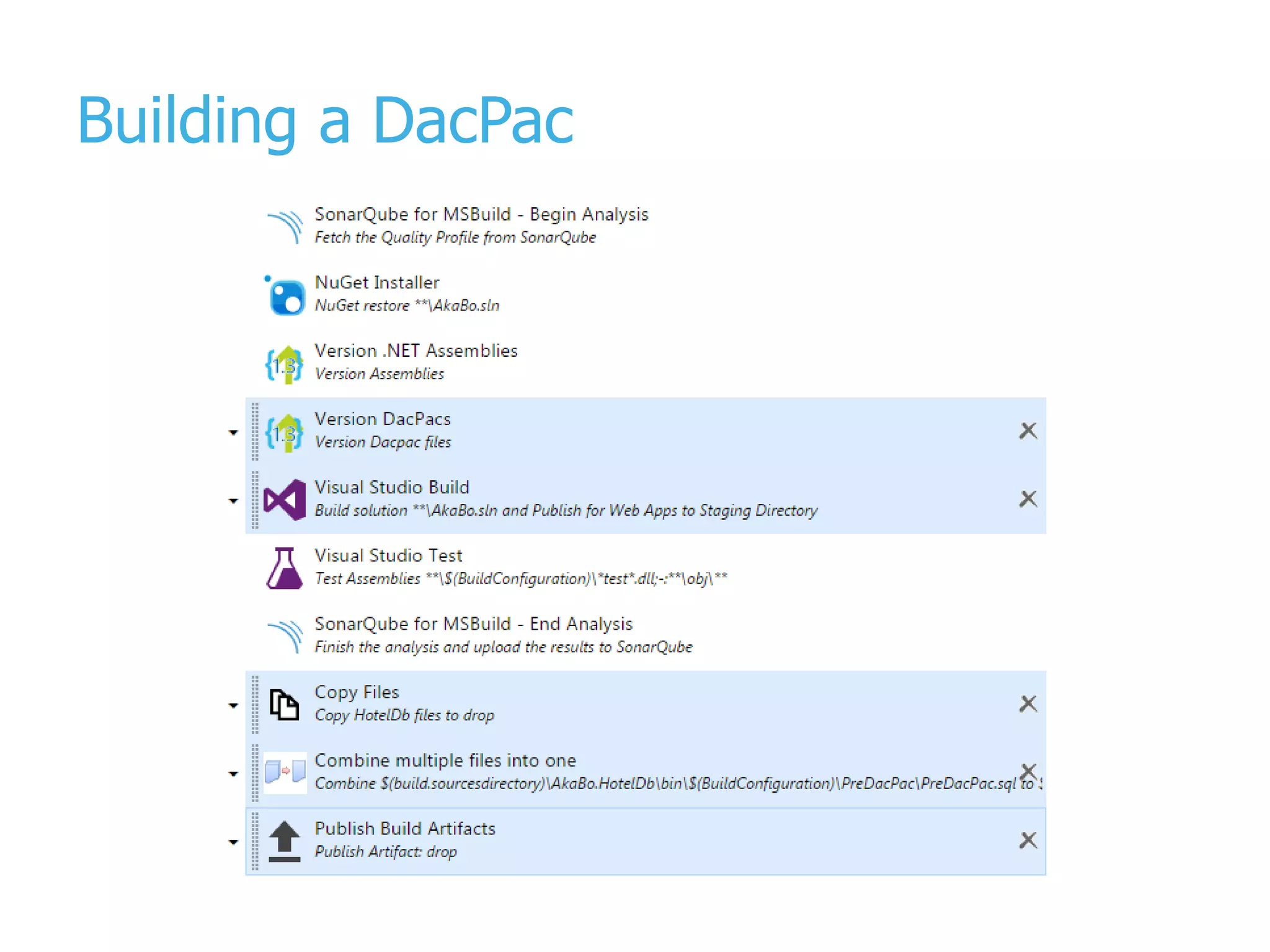This screenshot has height=952, width=1270.
Task: Click the drag grip of Version DacPacs
Action: coord(255,432)
